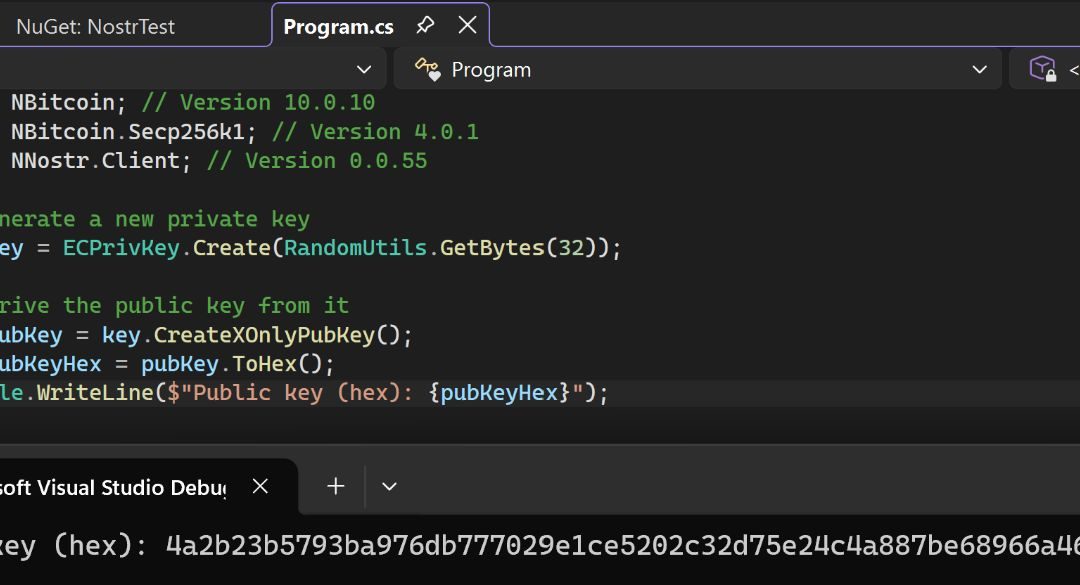
Task: Toggle the pin on Program.cs tab
Action: click(x=425, y=26)
